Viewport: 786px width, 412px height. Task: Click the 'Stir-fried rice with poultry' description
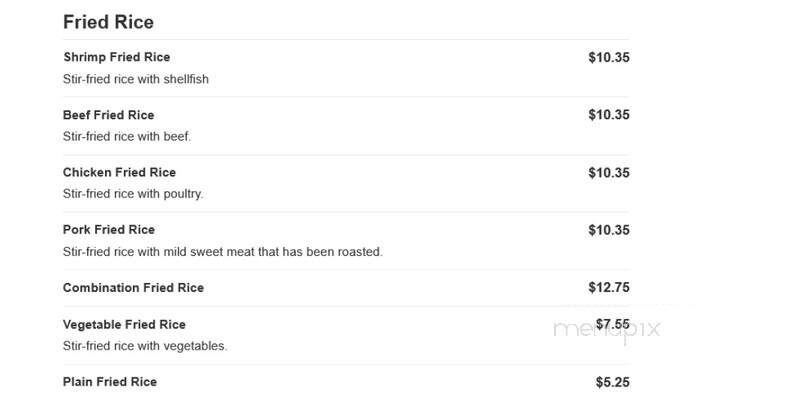point(133,194)
